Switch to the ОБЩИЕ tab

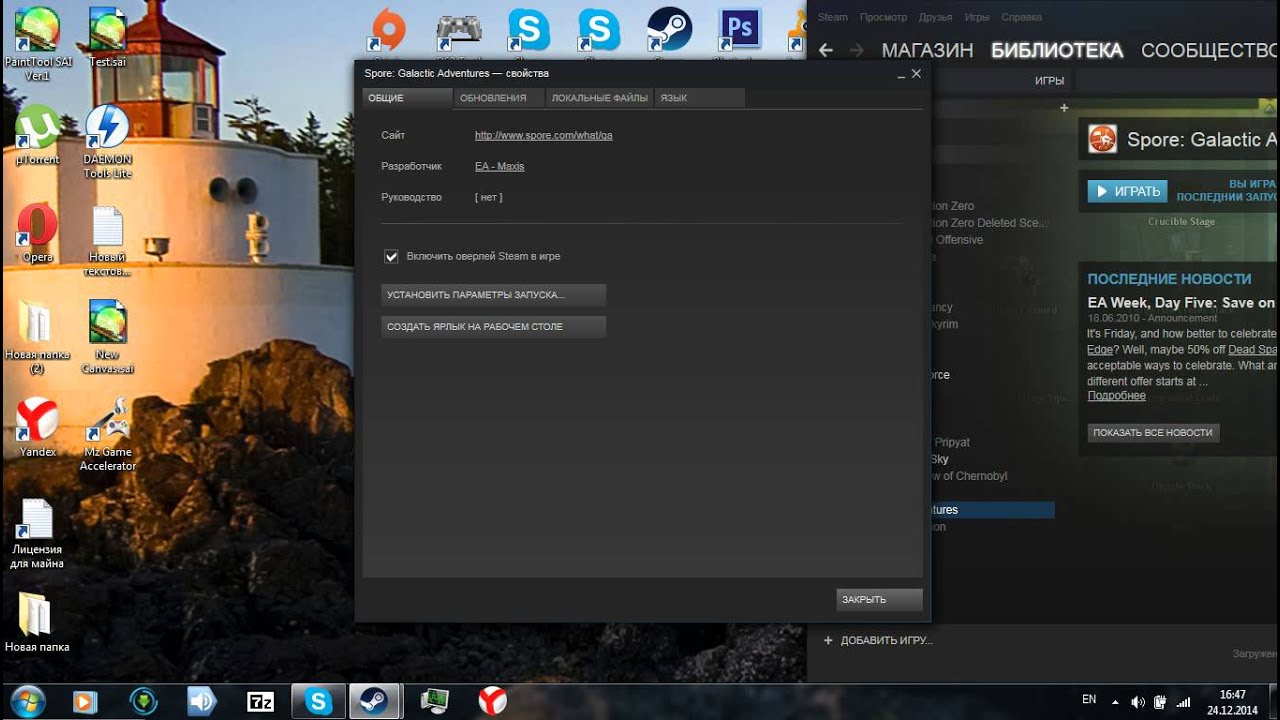pos(407,98)
